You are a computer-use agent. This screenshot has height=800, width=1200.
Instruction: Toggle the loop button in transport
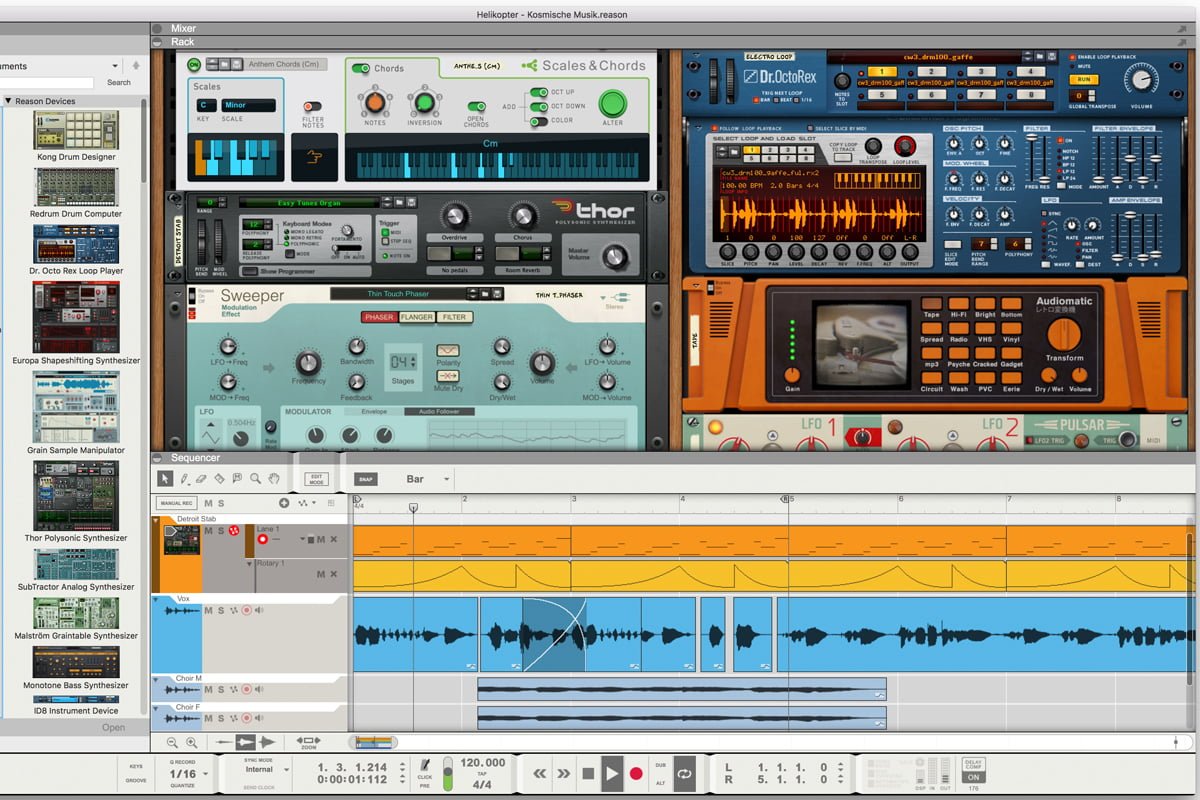(685, 773)
